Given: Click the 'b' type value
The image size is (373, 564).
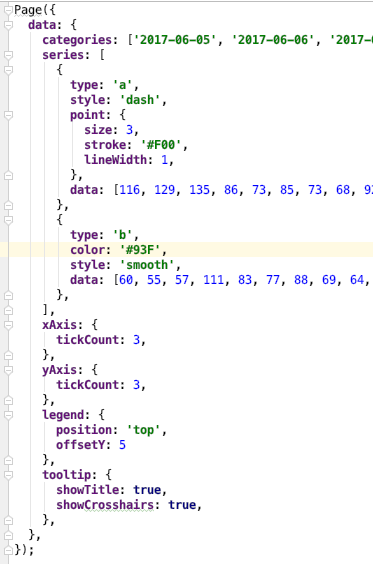Looking at the screenshot, I should [122, 235].
